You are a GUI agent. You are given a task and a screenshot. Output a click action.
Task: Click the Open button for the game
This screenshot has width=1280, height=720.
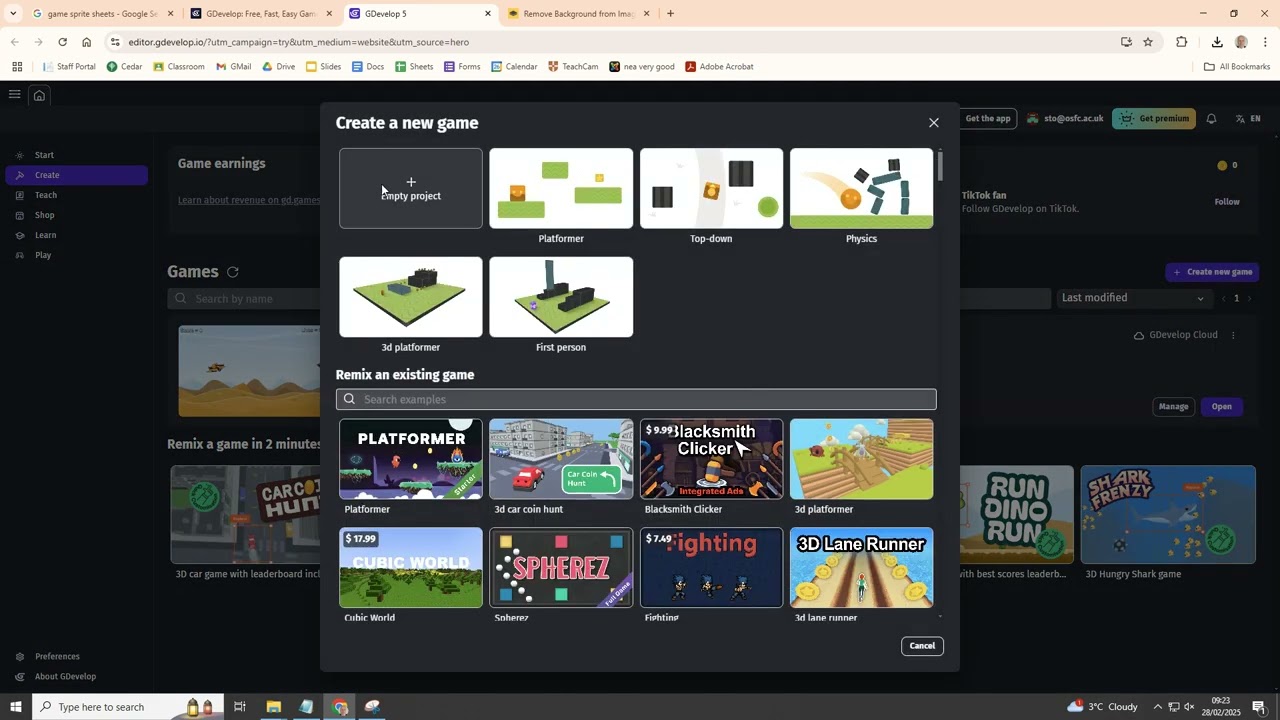click(1222, 407)
